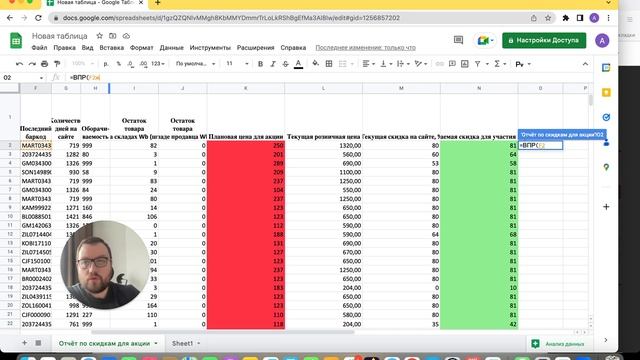
Task: Open the text color picker
Action: 298,64
